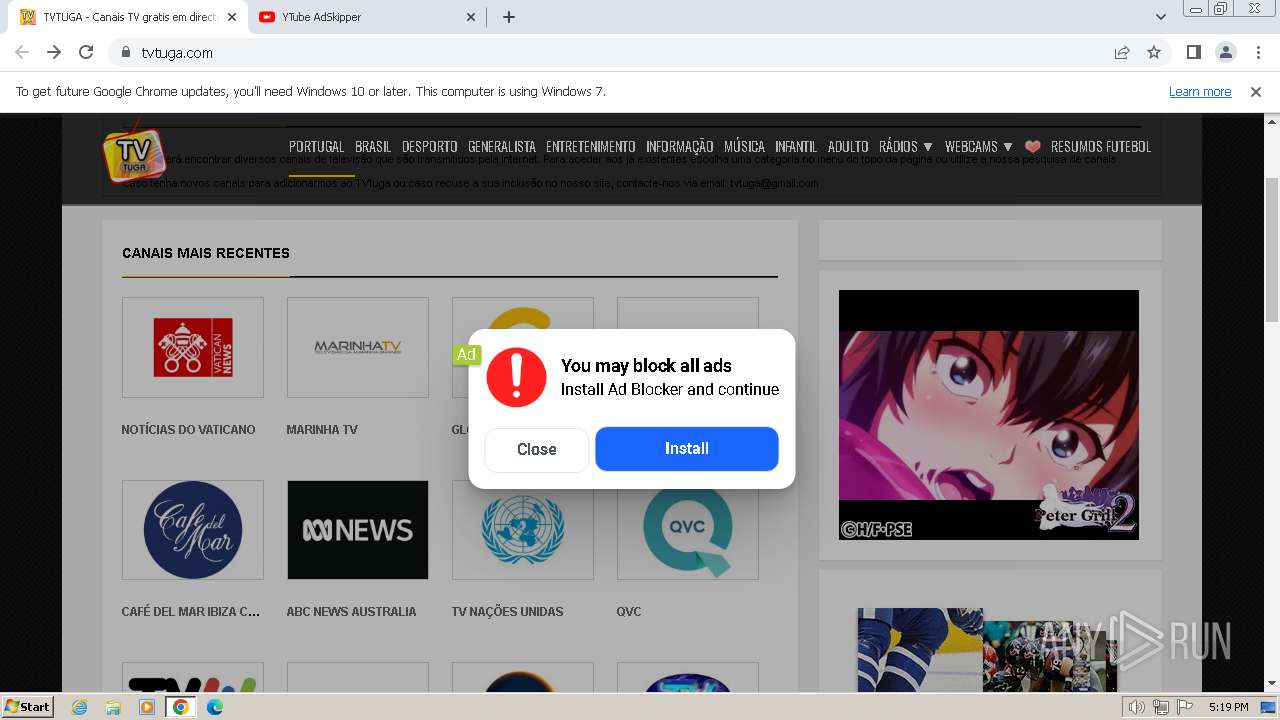
Task: Select the TVTUGA browser tab
Action: coord(128,17)
